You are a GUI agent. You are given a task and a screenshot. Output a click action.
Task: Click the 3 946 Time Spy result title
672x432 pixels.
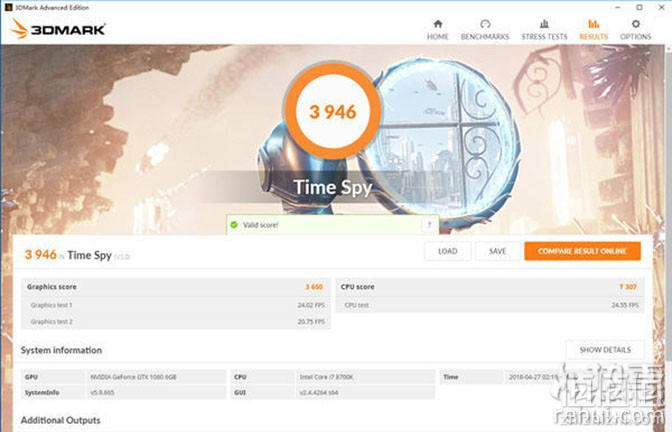click(77, 255)
